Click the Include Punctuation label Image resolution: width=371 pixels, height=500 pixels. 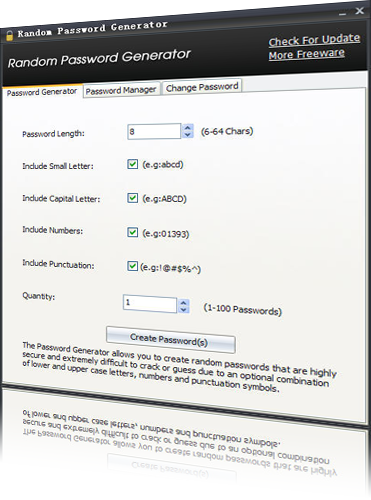[58, 265]
